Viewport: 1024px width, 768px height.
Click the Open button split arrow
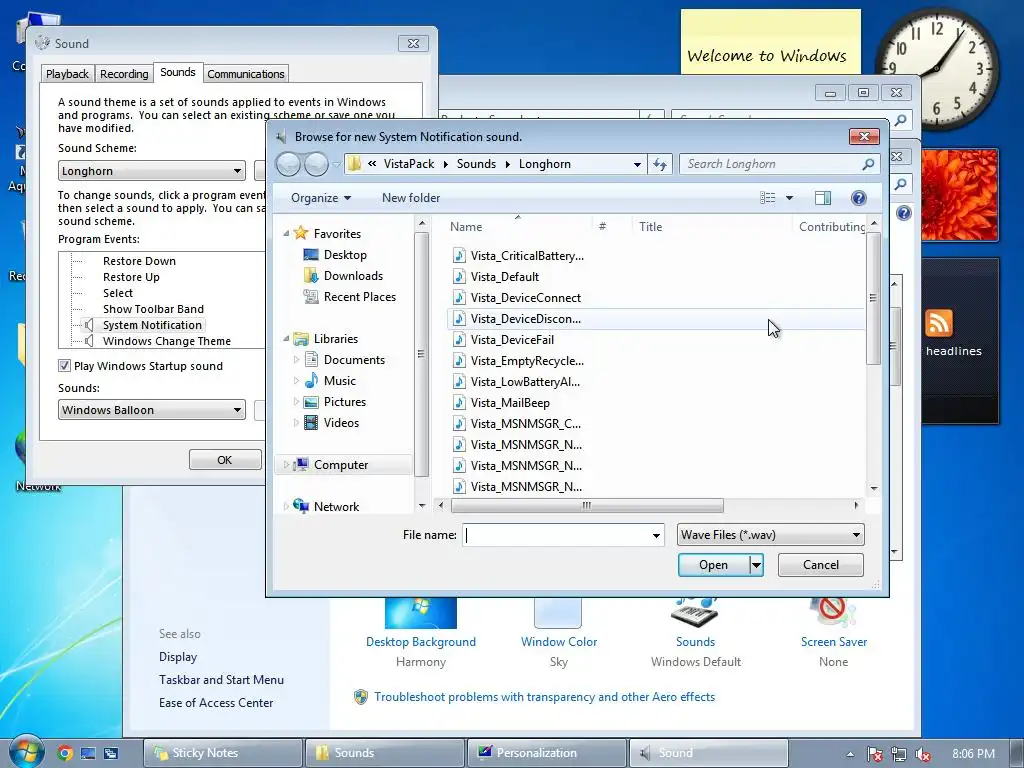tap(756, 565)
